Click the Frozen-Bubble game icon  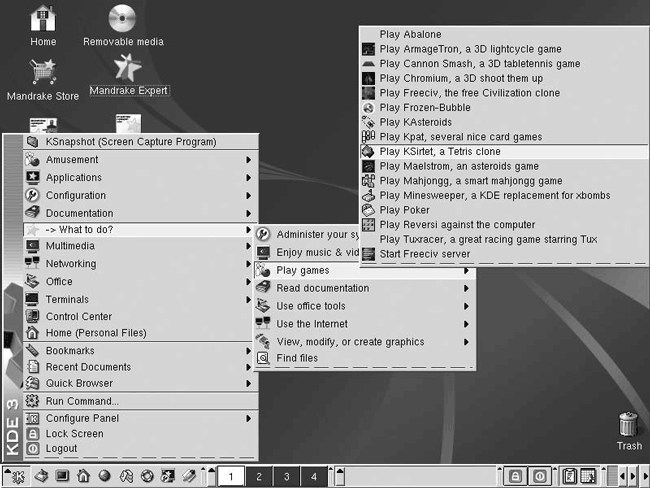click(x=368, y=108)
